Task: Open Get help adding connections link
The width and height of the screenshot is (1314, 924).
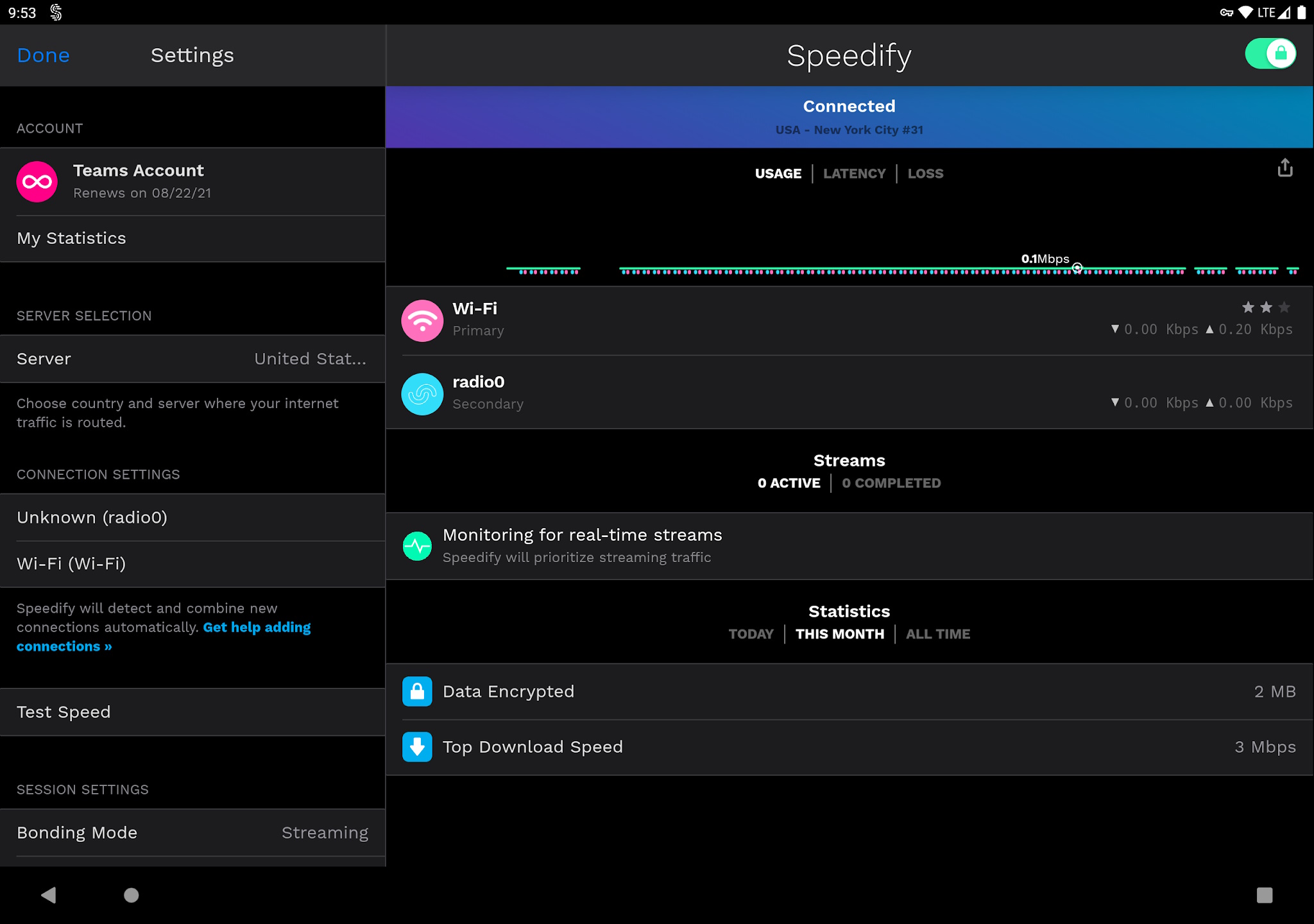Action: pyautogui.click(x=257, y=628)
